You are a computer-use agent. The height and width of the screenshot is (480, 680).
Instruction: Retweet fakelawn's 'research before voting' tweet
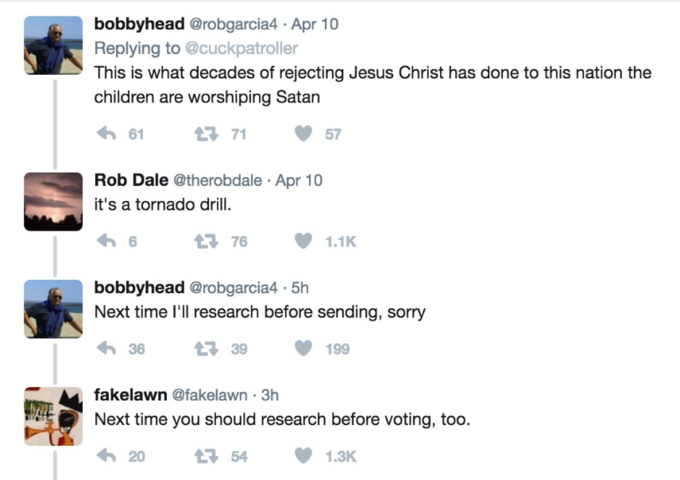coord(206,456)
